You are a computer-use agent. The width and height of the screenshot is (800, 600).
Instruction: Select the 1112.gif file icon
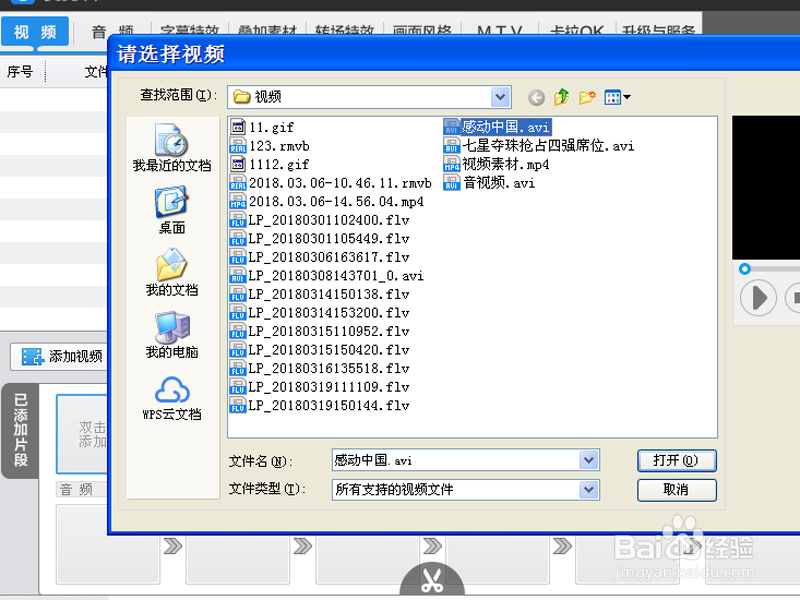click(x=238, y=164)
